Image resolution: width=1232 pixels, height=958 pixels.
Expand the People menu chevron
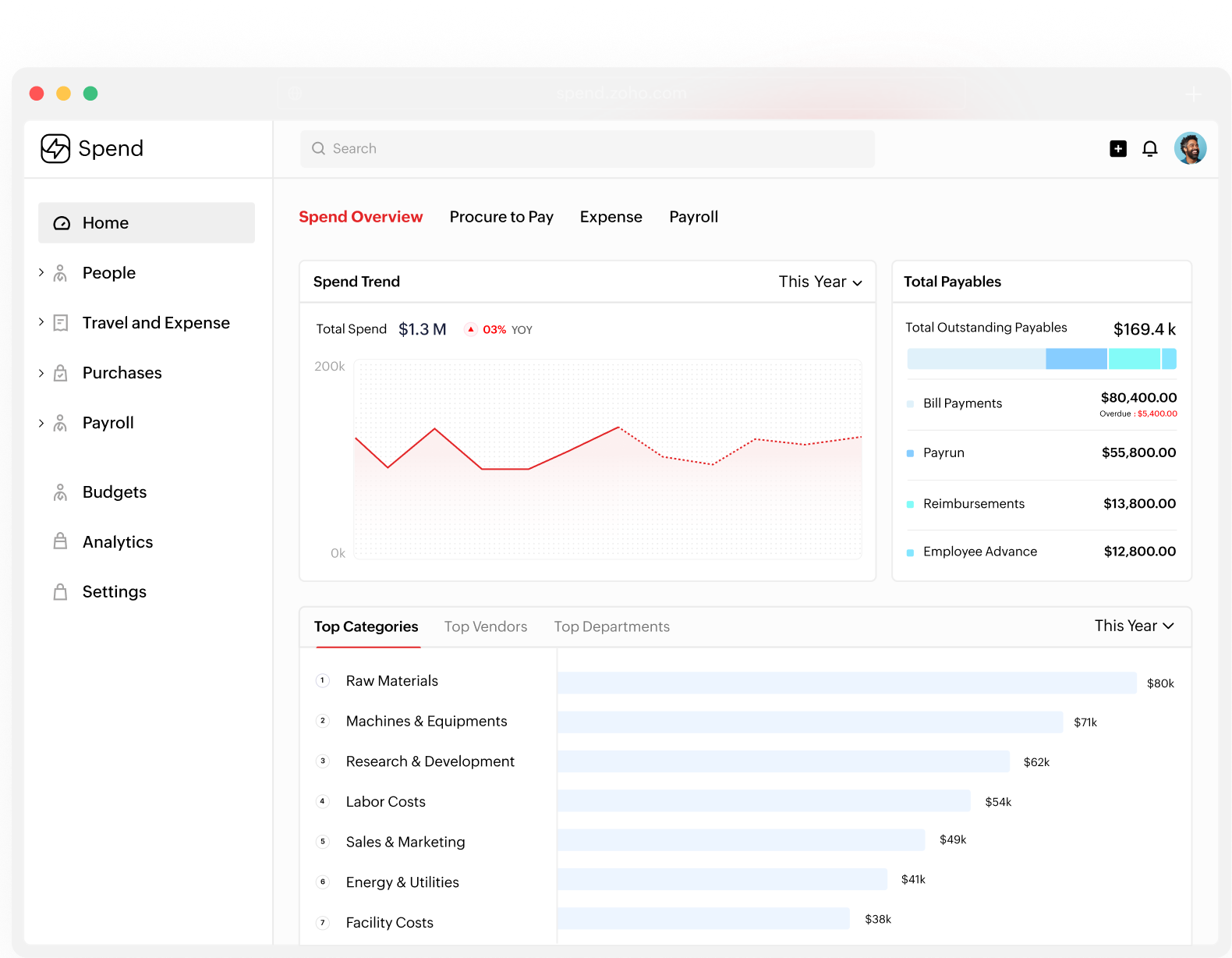pos(41,272)
